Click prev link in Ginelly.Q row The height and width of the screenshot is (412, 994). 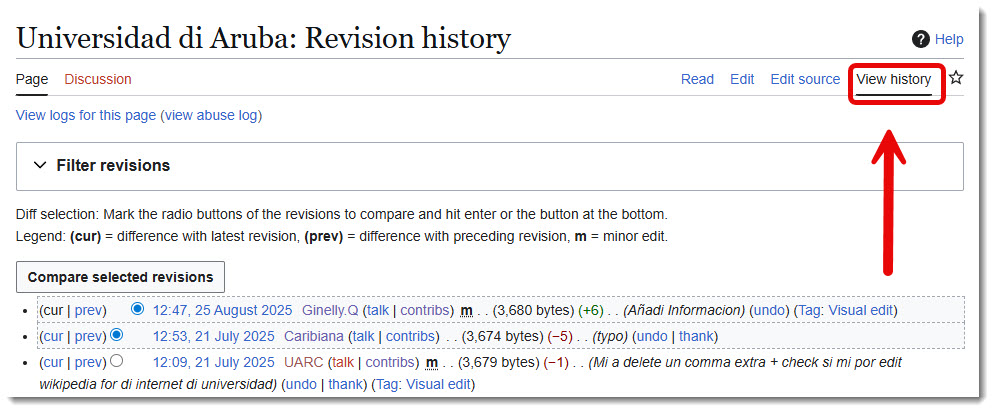[88, 311]
